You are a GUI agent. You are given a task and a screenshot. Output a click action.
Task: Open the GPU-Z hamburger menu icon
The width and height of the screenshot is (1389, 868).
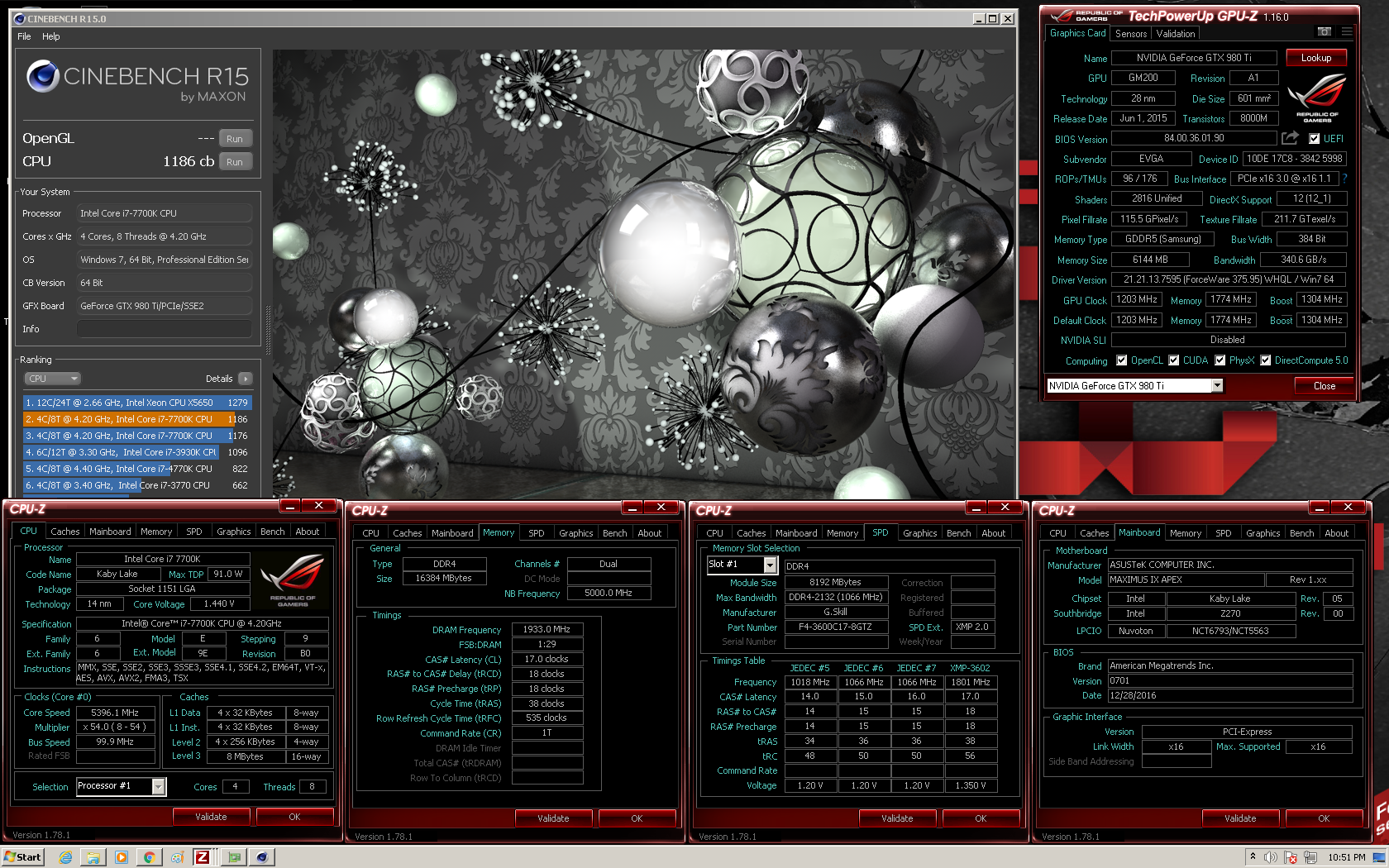(1347, 32)
